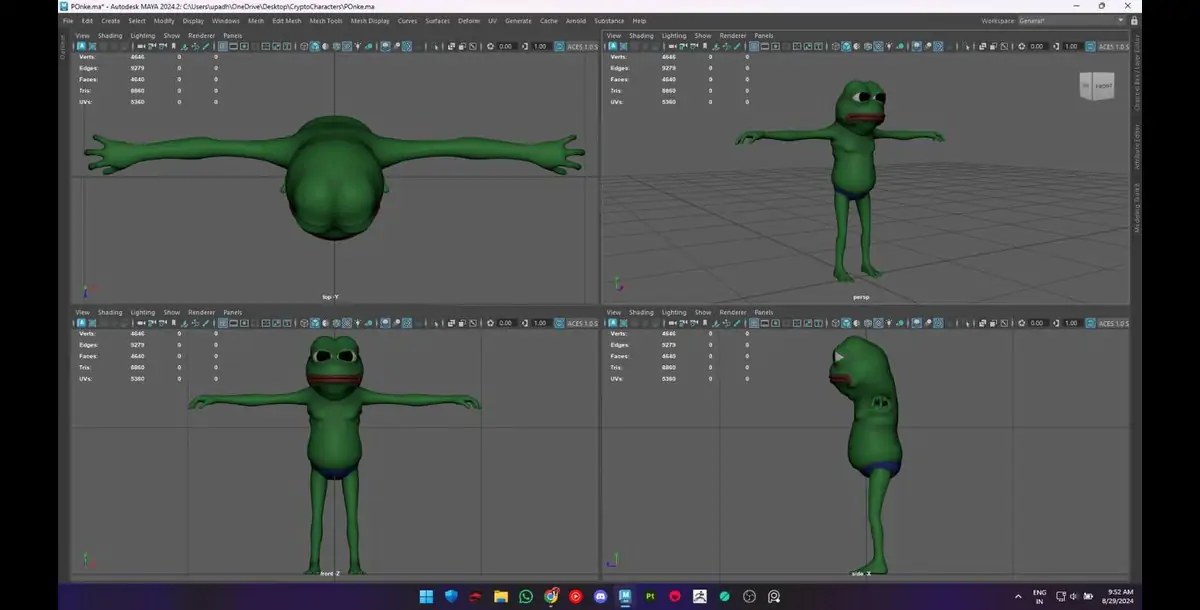Click the Windows Start button

(x=427, y=597)
